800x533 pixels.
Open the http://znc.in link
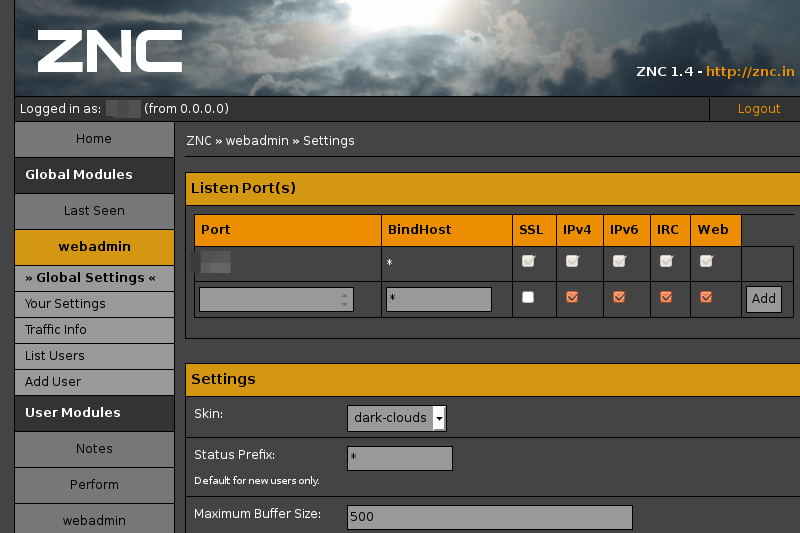click(750, 71)
